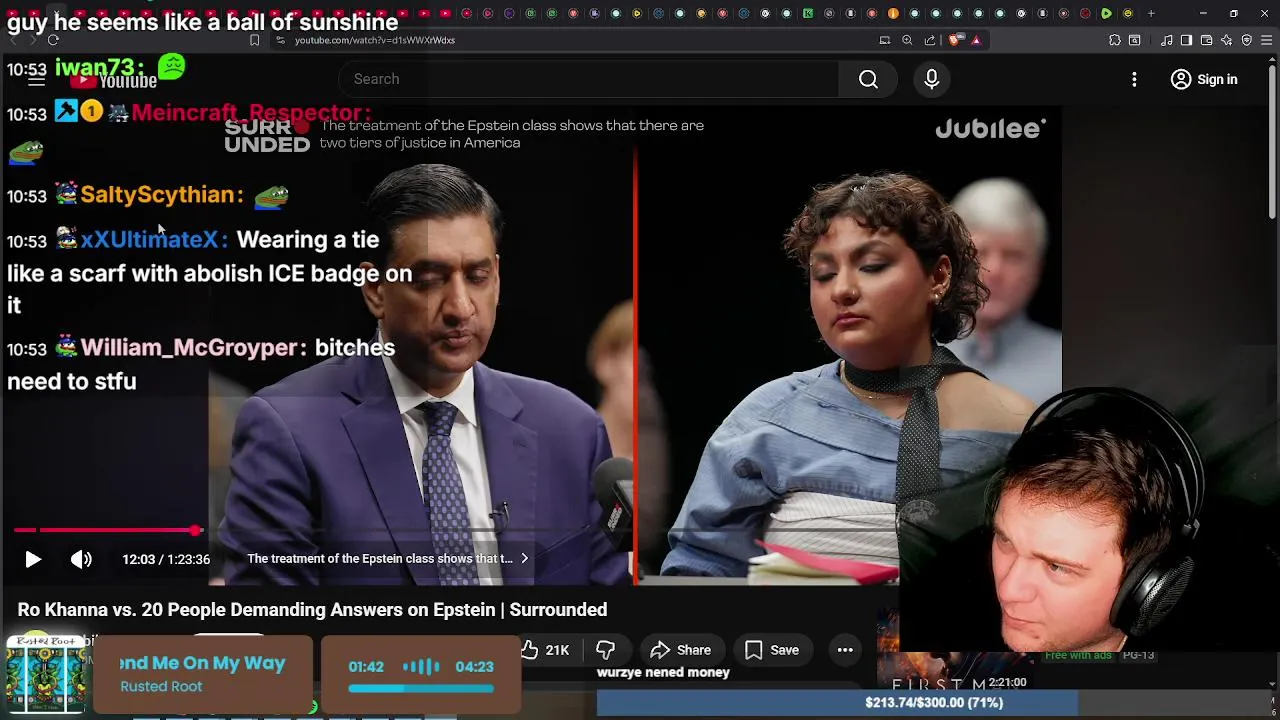1280x720 pixels.
Task: Open the browser main hamburger menu
Action: point(1267,40)
